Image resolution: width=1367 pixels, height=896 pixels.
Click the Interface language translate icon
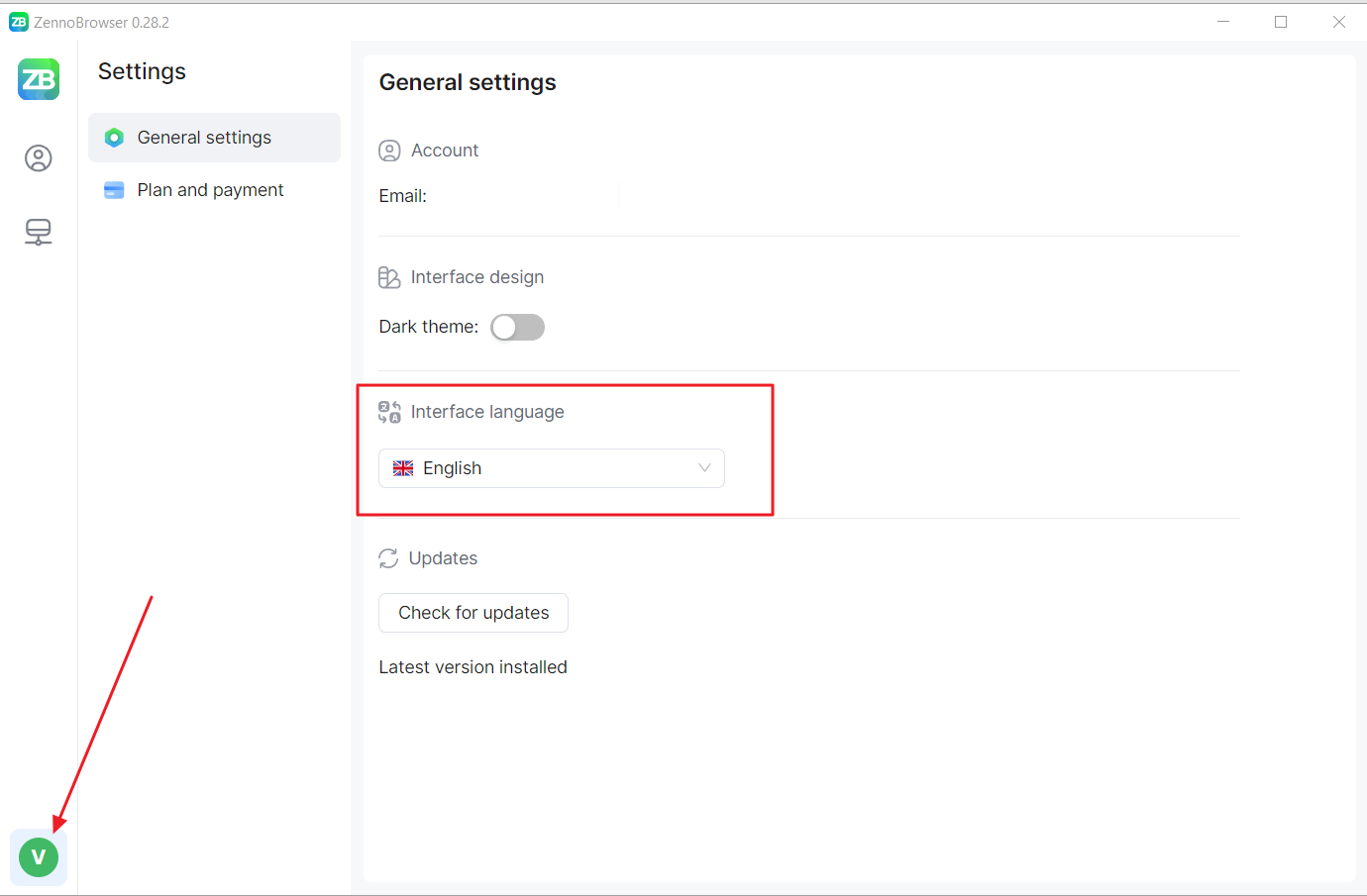pos(389,412)
